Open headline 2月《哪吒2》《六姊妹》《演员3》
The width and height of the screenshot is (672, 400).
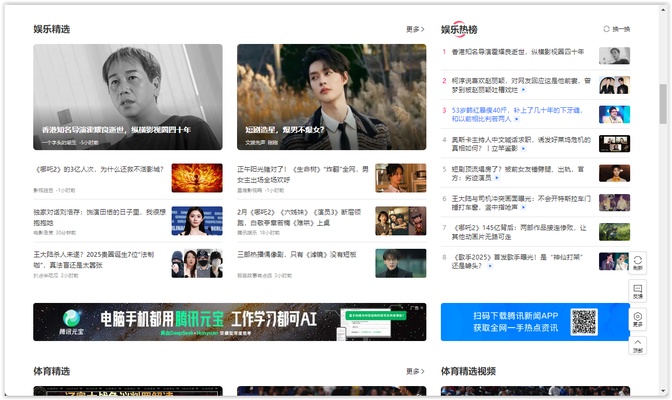click(x=299, y=217)
